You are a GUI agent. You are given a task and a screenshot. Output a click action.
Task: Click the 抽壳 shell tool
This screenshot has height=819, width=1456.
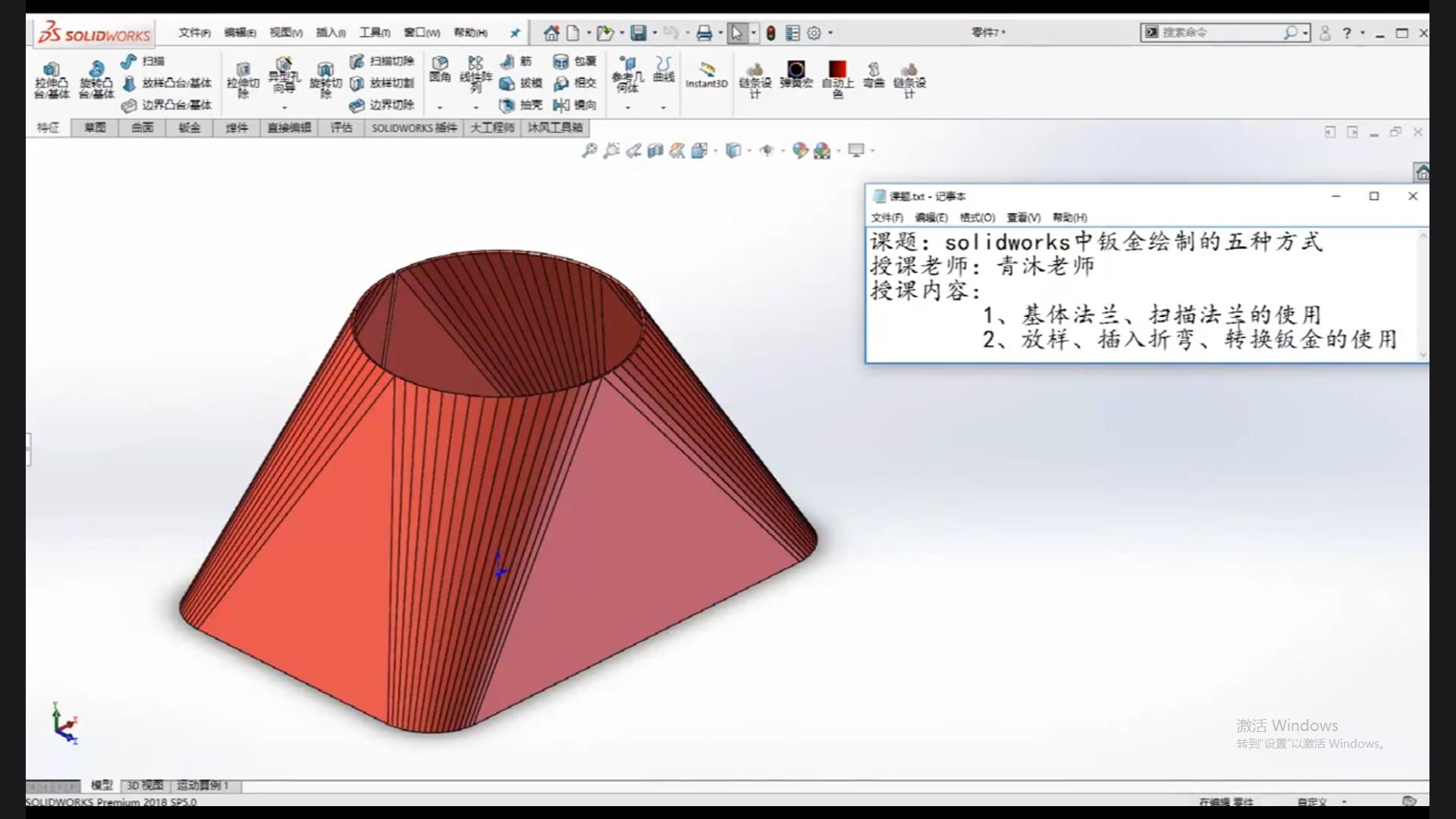[521, 105]
